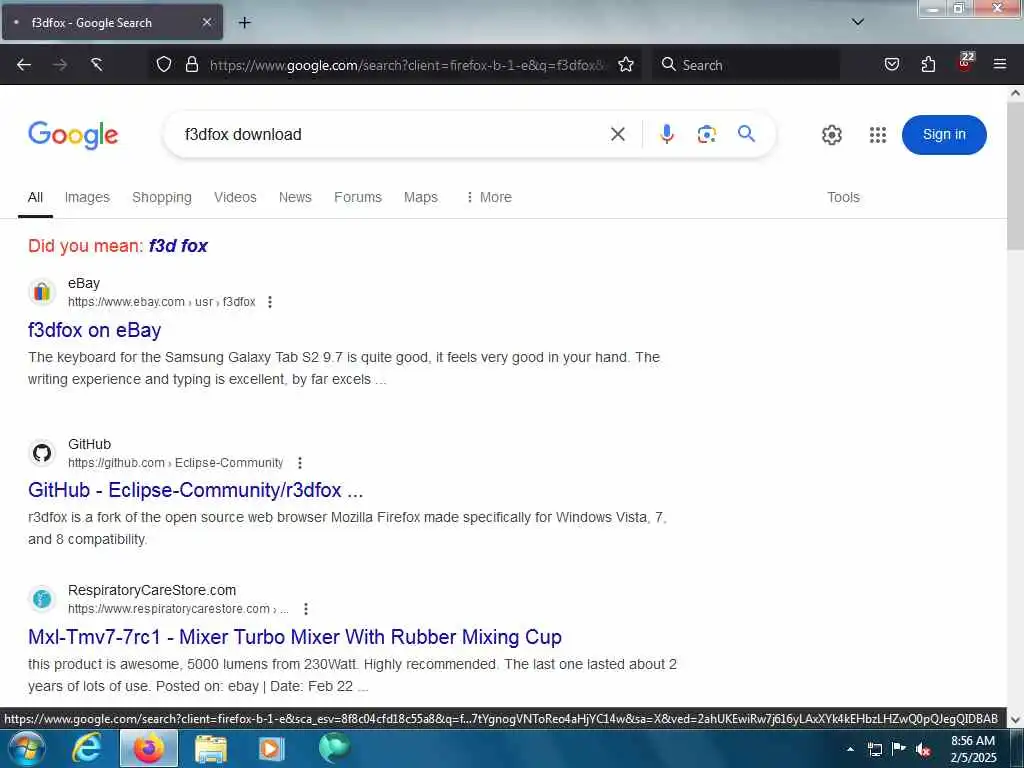This screenshot has height=768, width=1024.
Task: Launch Internet Explorer from taskbar
Action: tap(87, 748)
